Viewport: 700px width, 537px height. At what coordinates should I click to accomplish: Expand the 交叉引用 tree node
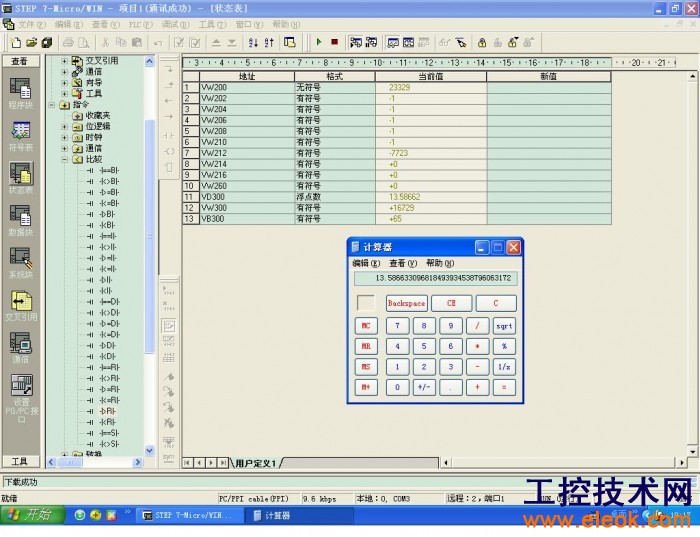tap(64, 61)
